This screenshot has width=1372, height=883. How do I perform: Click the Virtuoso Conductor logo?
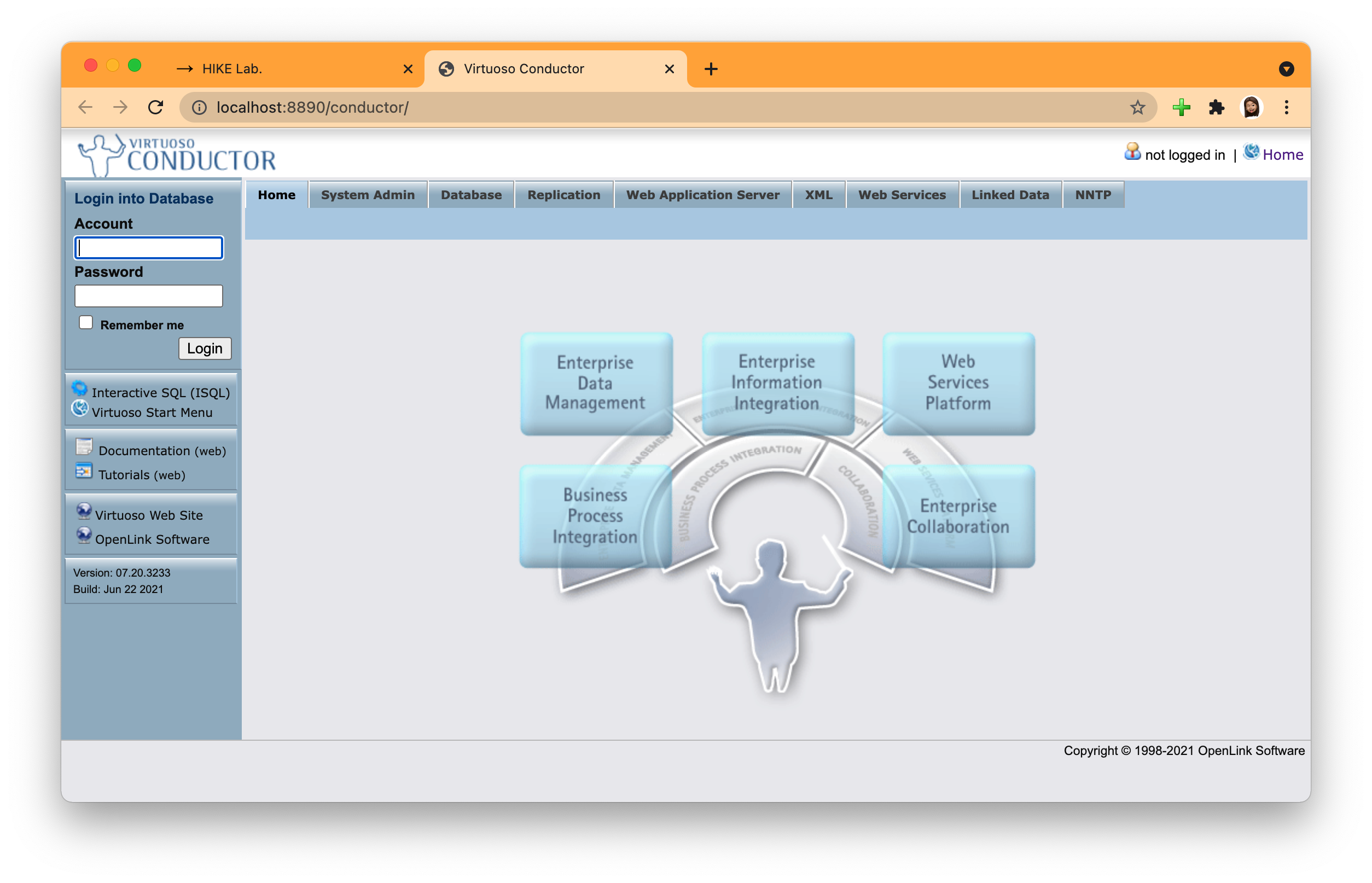(177, 155)
